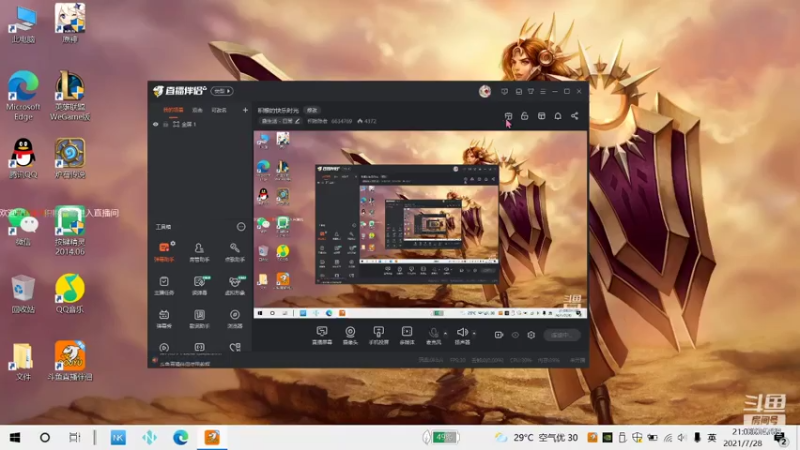This screenshot has width=800, height=450.
Task: Open the toolbox tool with the picture-frame icon
Action: [x=199, y=285]
